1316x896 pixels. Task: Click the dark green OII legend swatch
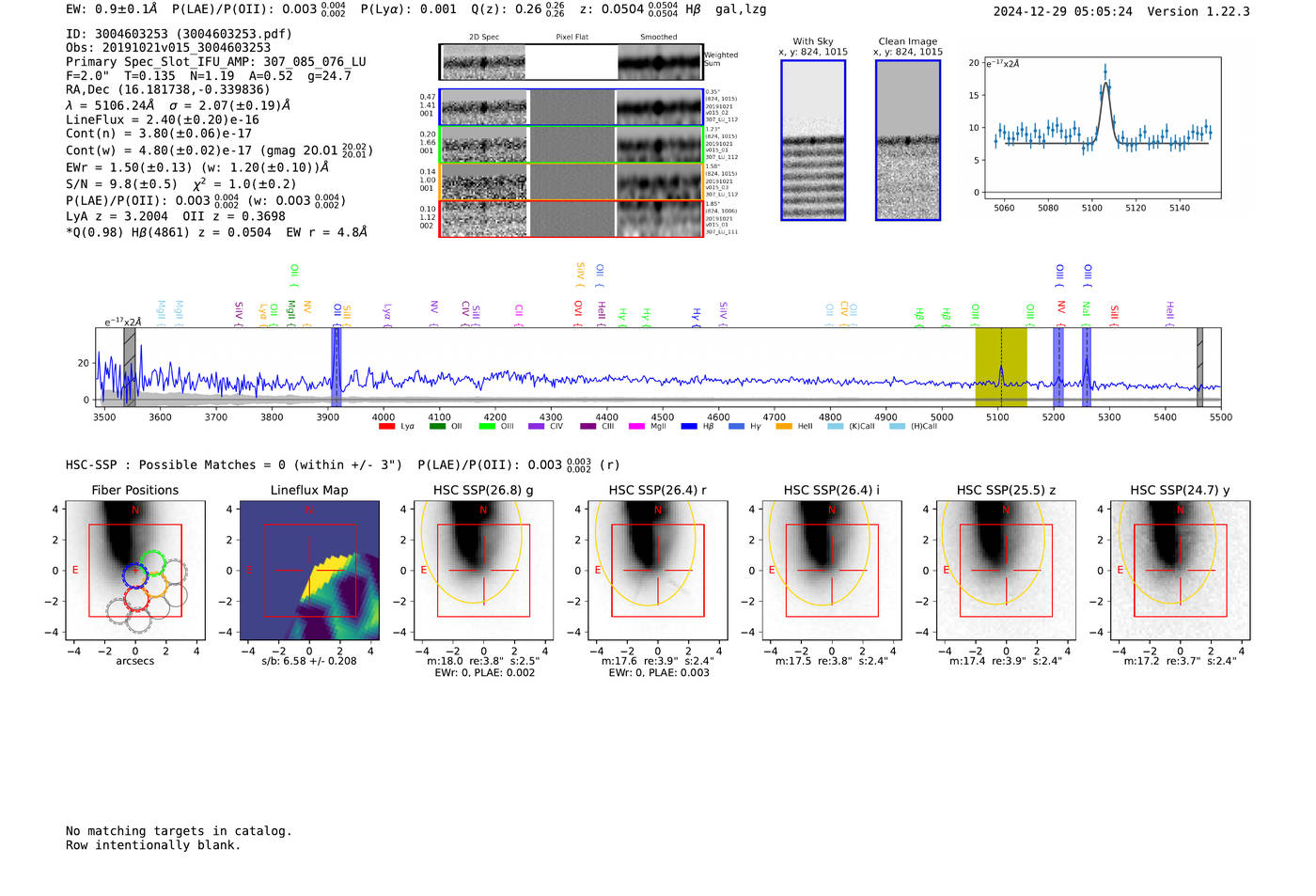pyautogui.click(x=437, y=427)
